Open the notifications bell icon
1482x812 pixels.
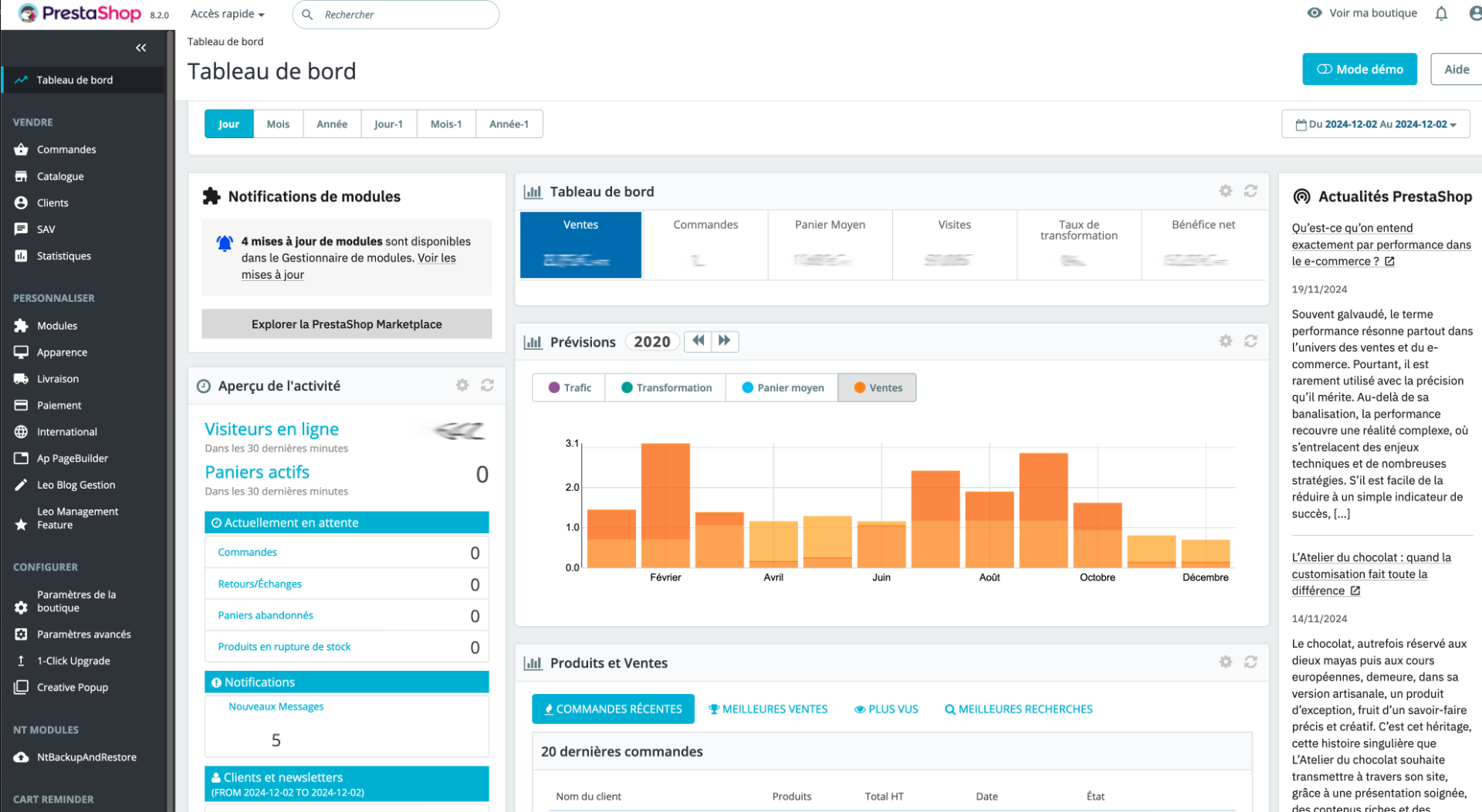point(1440,13)
